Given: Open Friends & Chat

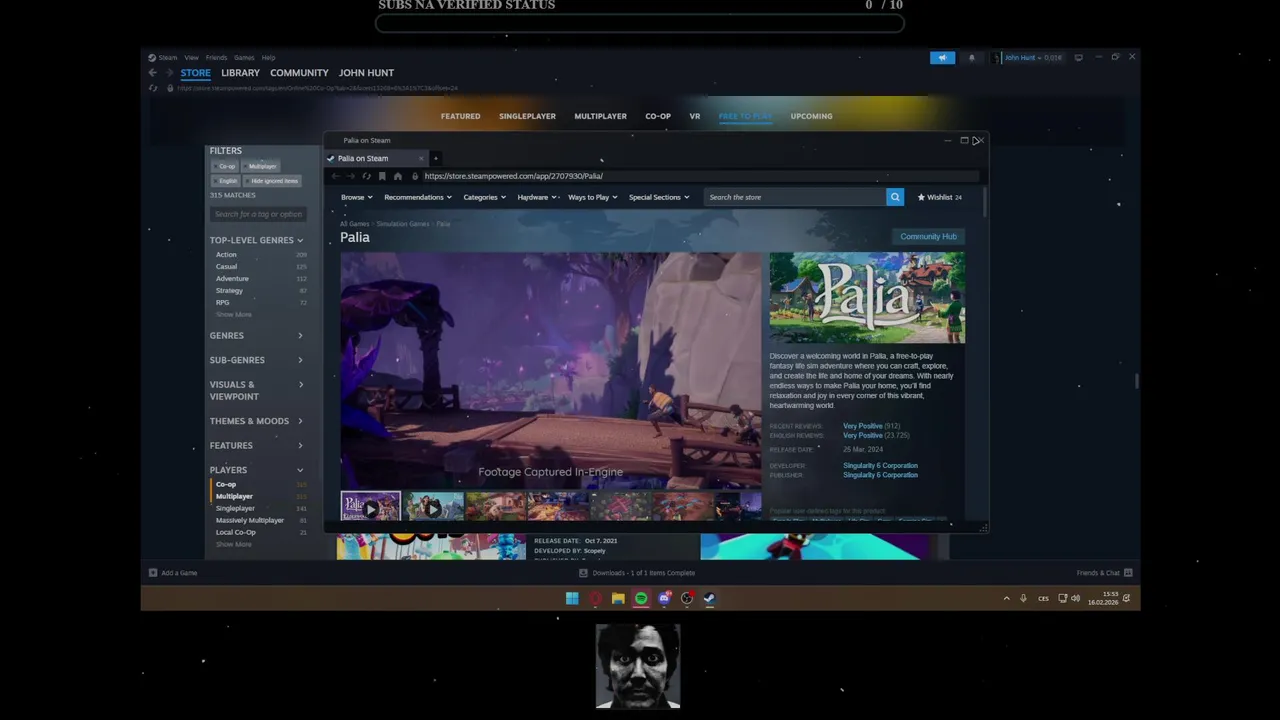Looking at the screenshot, I should [1104, 573].
